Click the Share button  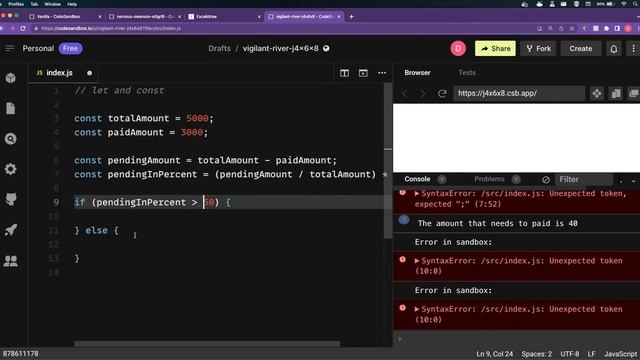point(495,49)
